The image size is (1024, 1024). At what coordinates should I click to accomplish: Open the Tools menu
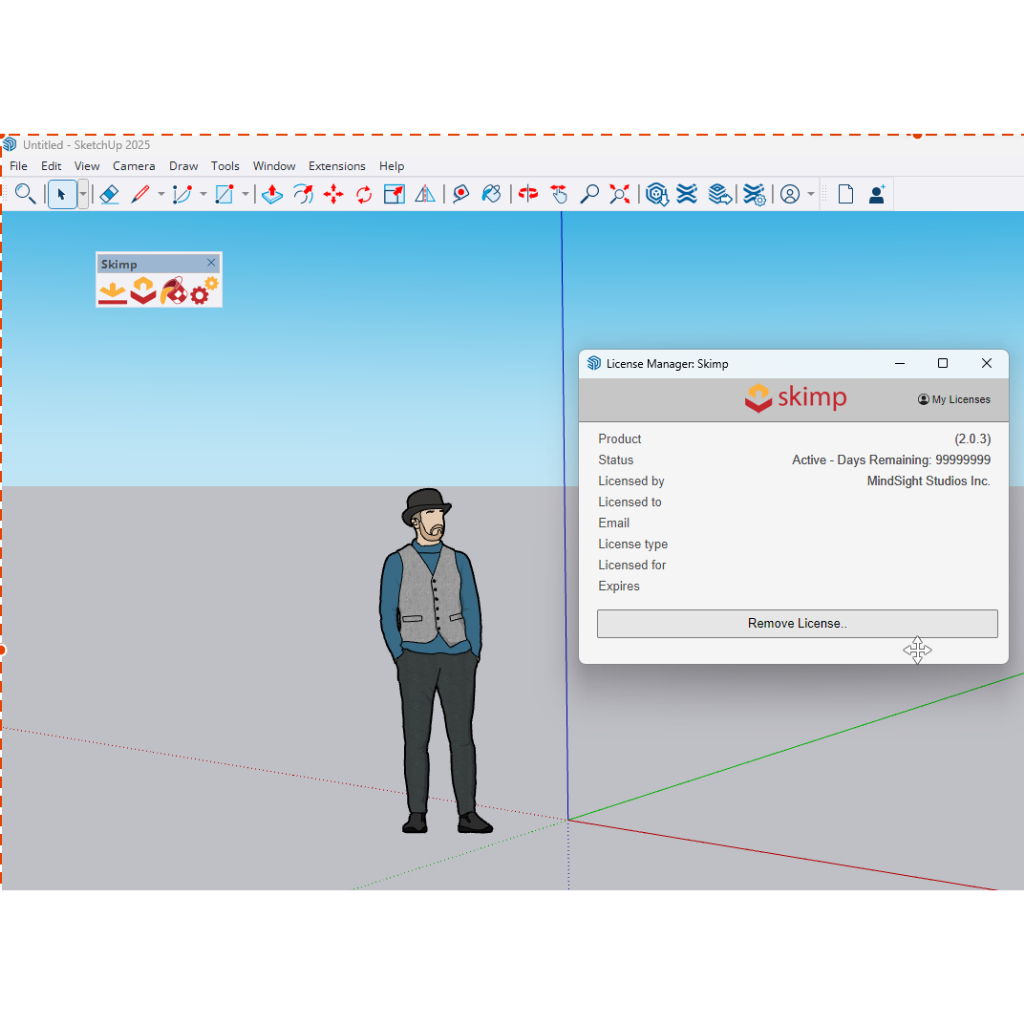(225, 166)
